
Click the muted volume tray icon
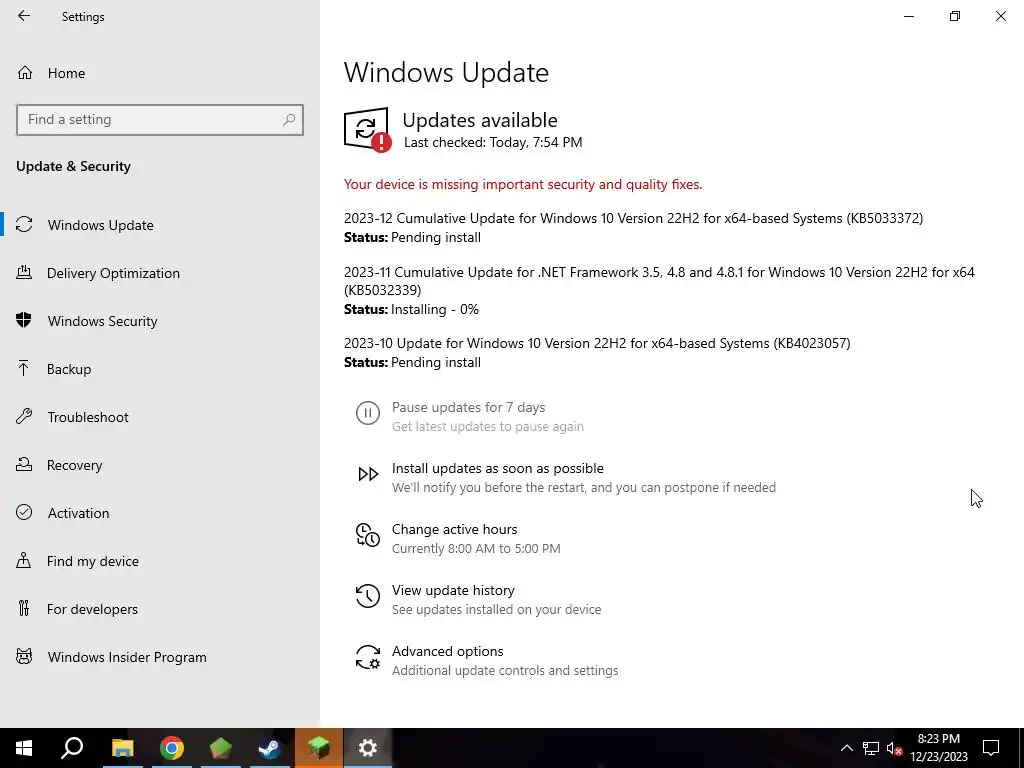894,748
